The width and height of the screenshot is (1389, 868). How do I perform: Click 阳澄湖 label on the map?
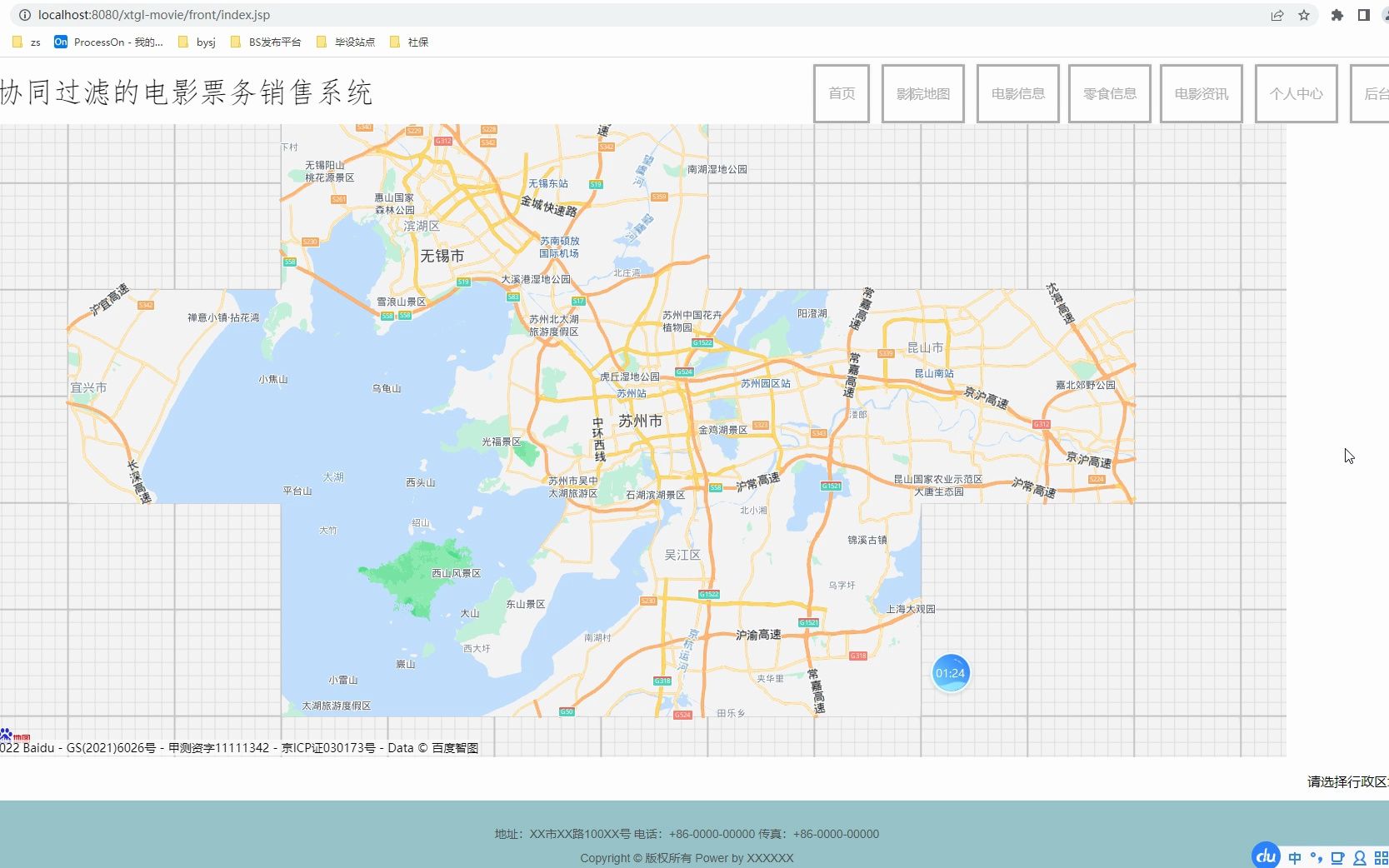point(812,313)
